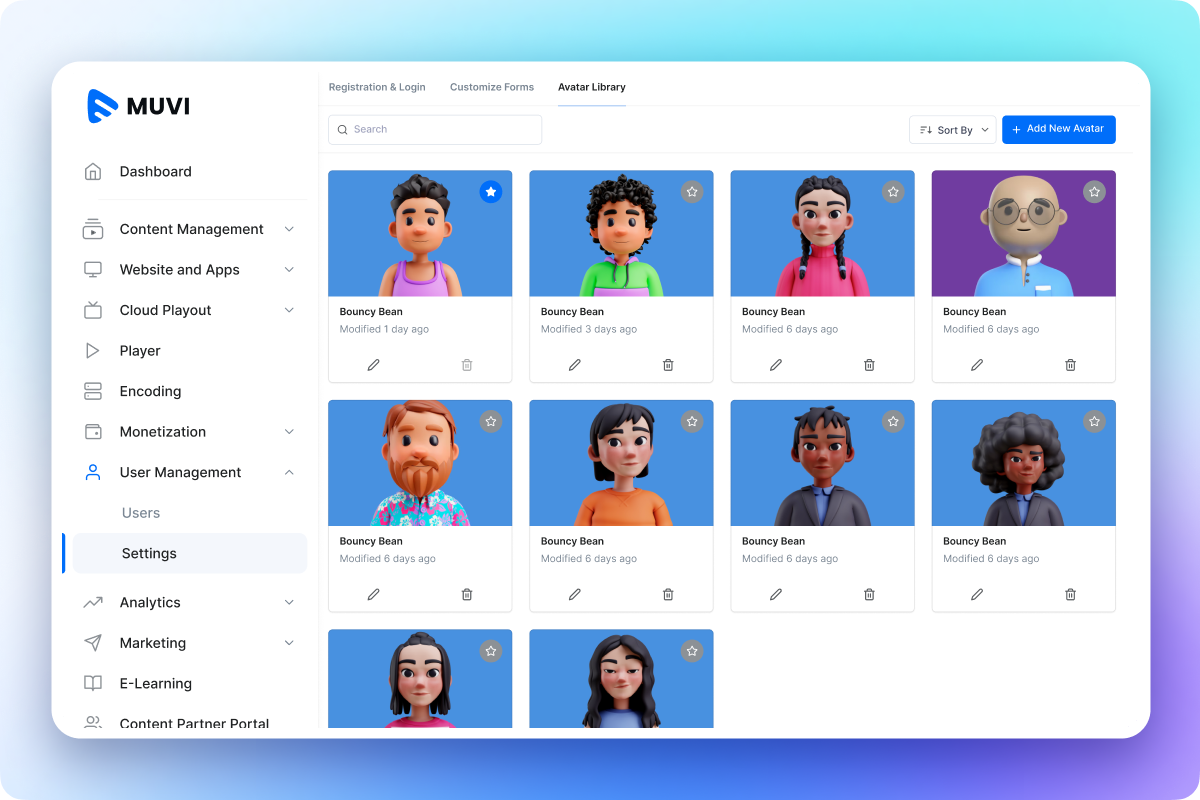Click the green hoodie avatar image
Screen dimensions: 1200x800
pos(621,233)
